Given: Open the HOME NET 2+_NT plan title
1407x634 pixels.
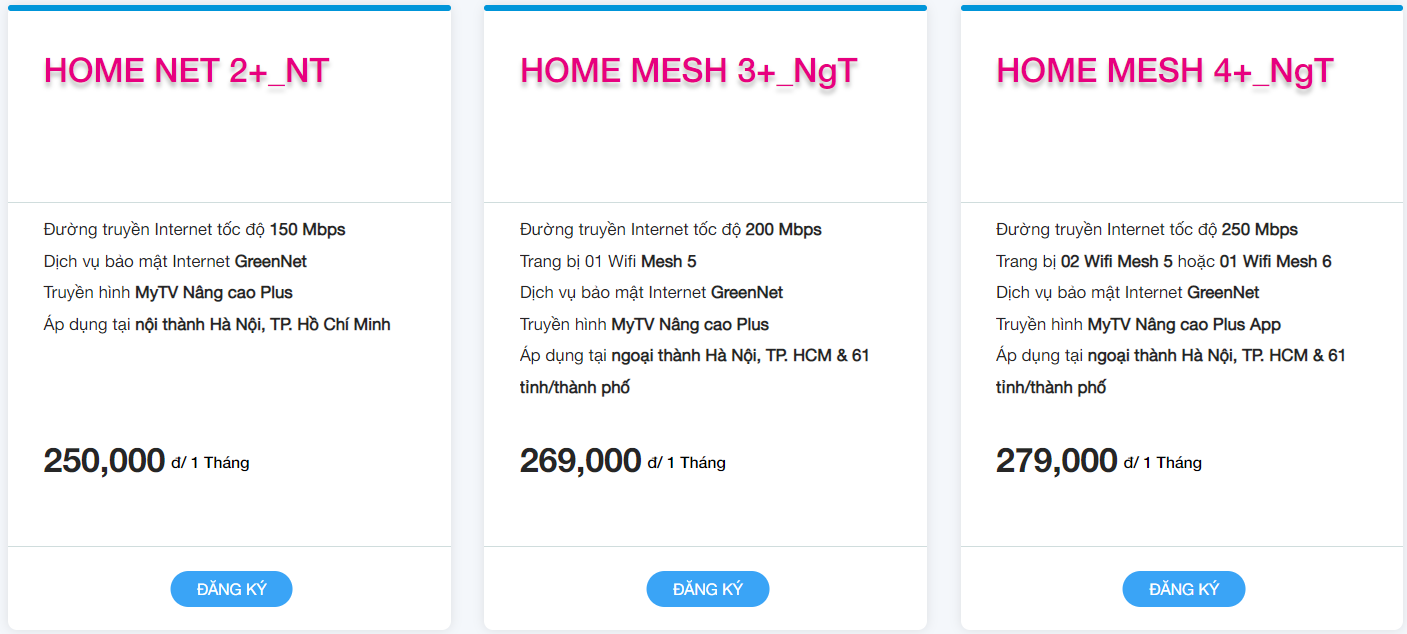Looking at the screenshot, I should pos(186,71).
